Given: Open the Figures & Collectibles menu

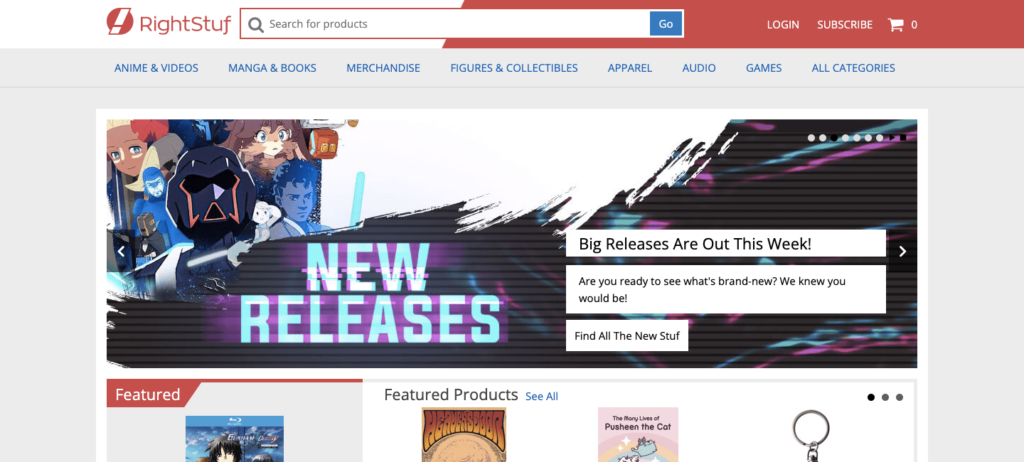Looking at the screenshot, I should [x=514, y=68].
